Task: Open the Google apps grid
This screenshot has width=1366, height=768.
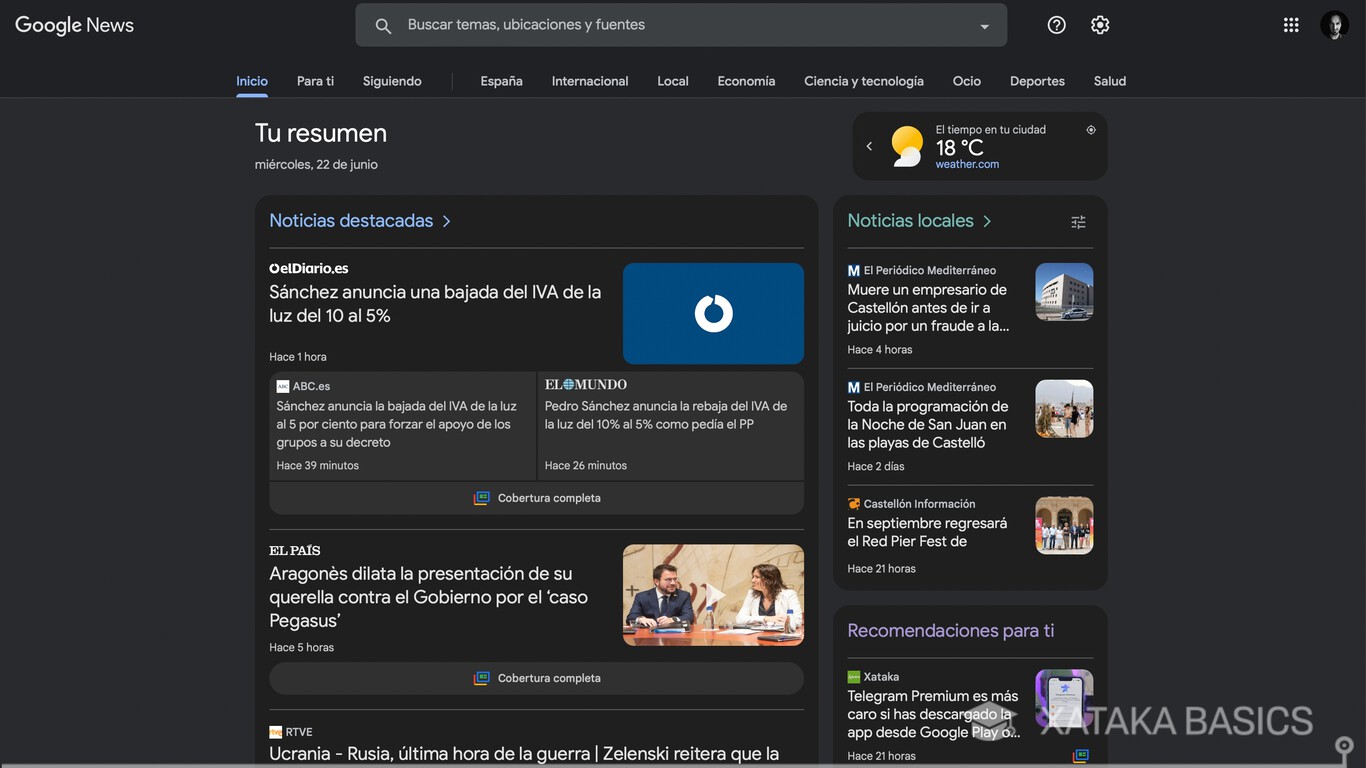Action: [1291, 24]
